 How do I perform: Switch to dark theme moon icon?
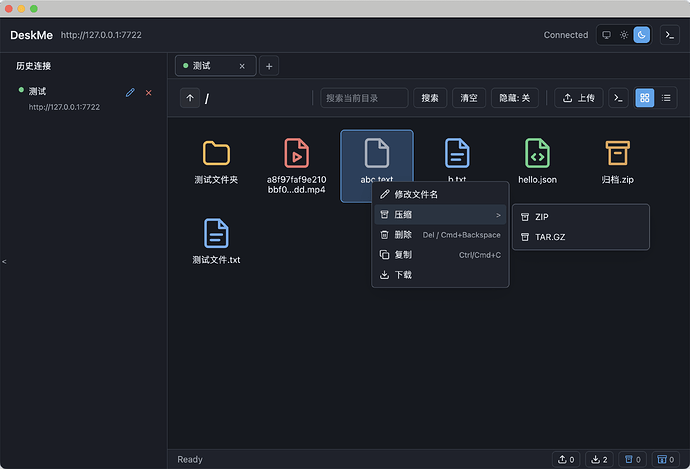(642, 35)
